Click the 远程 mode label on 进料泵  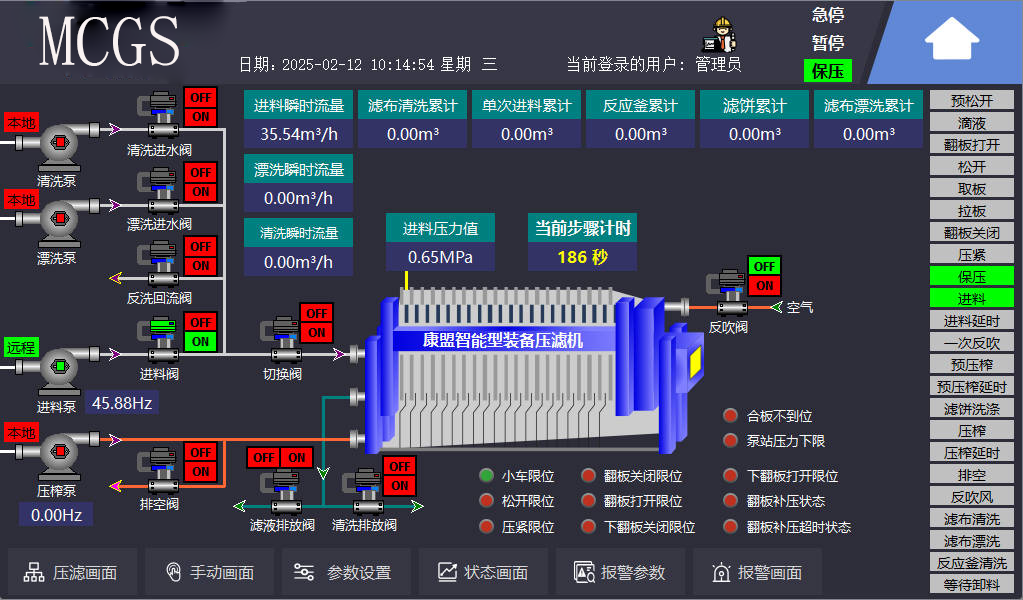click(x=21, y=347)
